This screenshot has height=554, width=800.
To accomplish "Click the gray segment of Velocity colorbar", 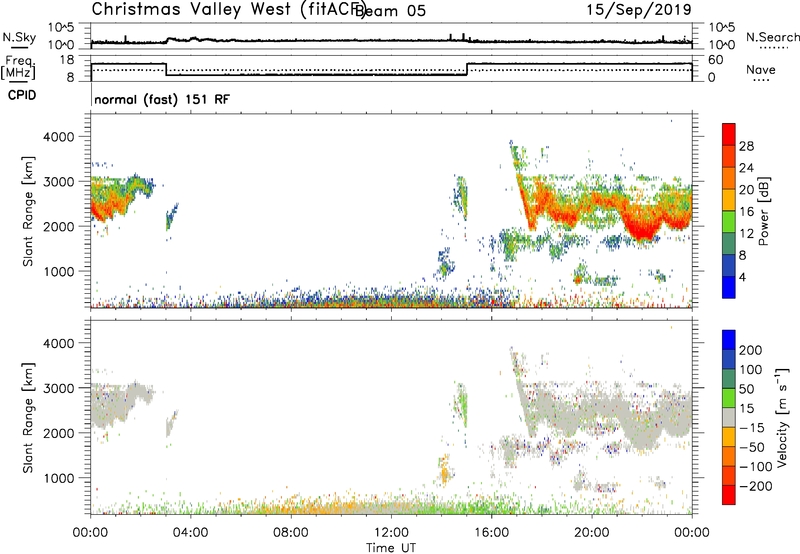I will pos(729,418).
